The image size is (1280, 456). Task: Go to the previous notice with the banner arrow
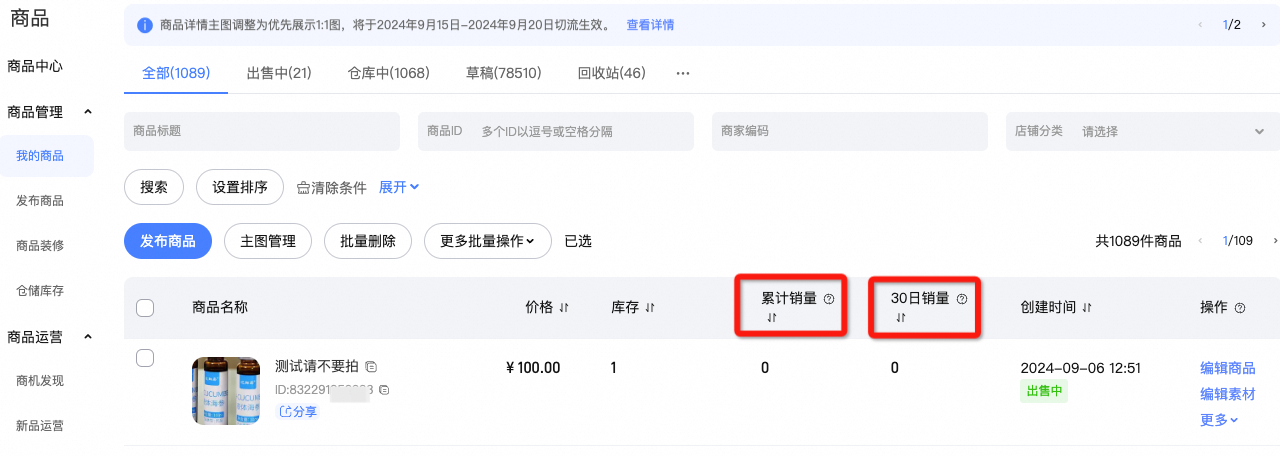click(1200, 25)
